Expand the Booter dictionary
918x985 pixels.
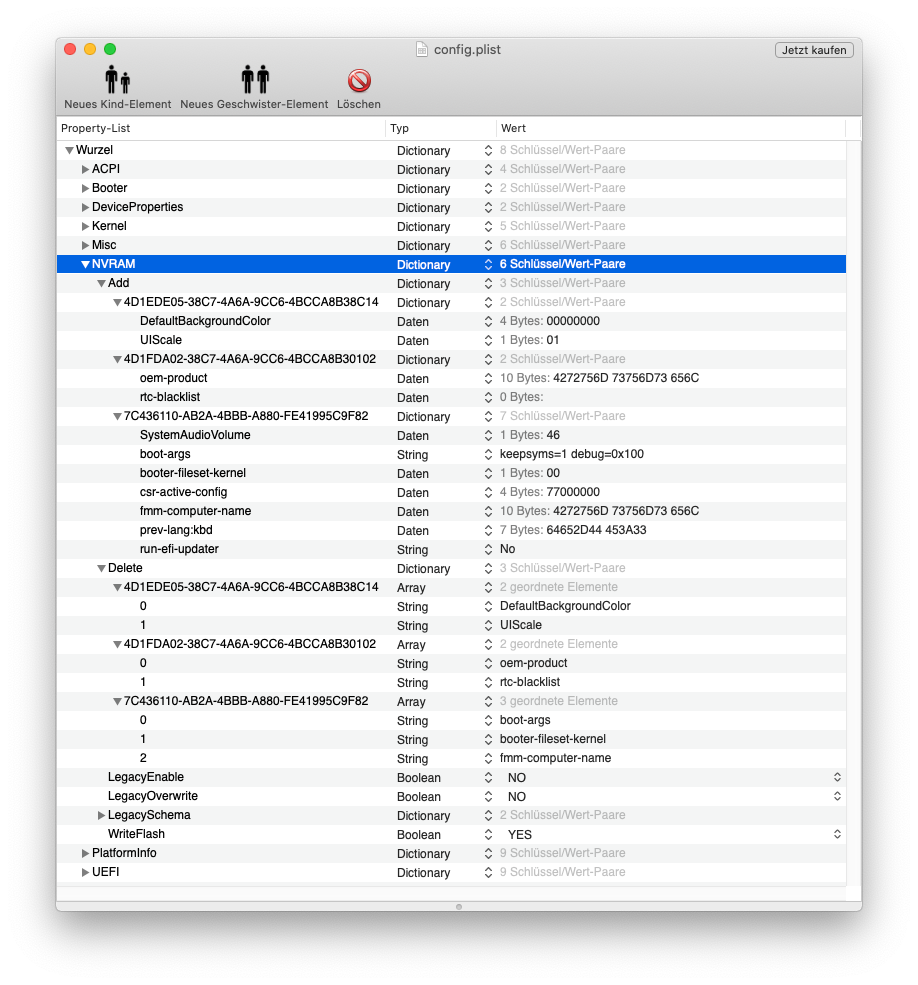click(x=85, y=188)
